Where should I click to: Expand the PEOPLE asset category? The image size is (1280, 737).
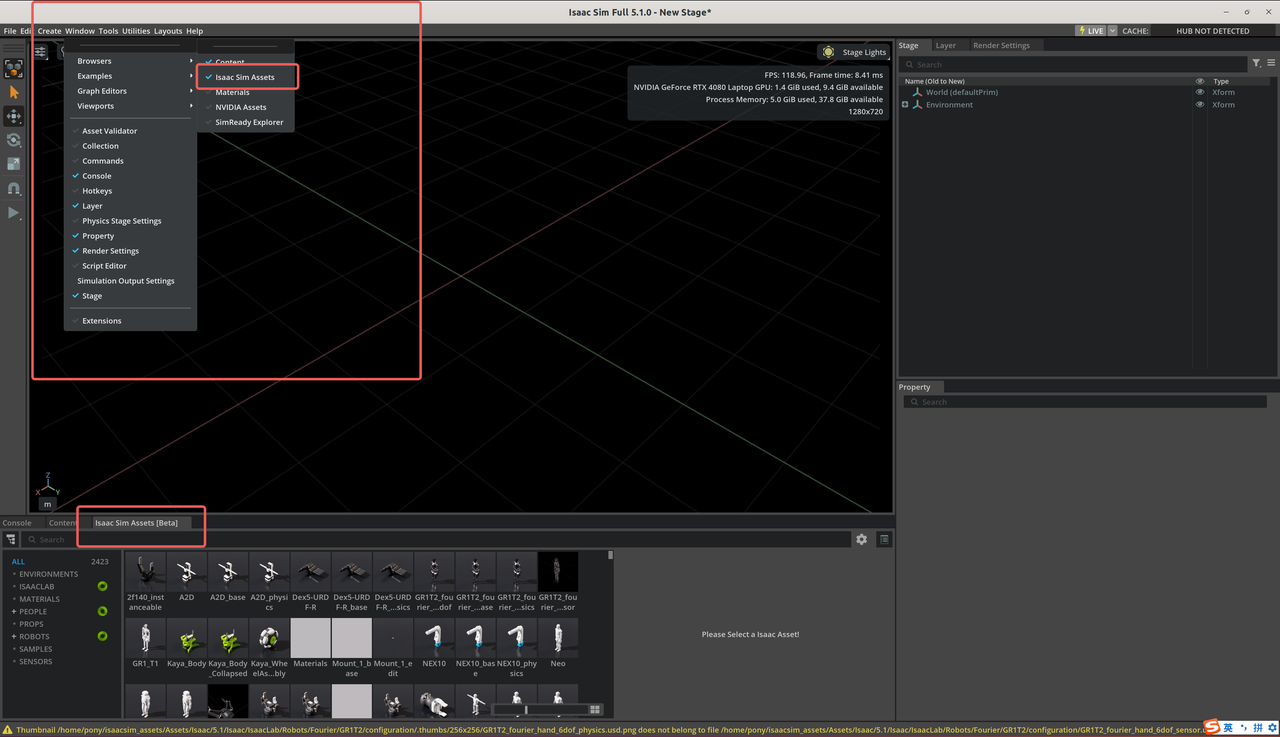point(14,611)
